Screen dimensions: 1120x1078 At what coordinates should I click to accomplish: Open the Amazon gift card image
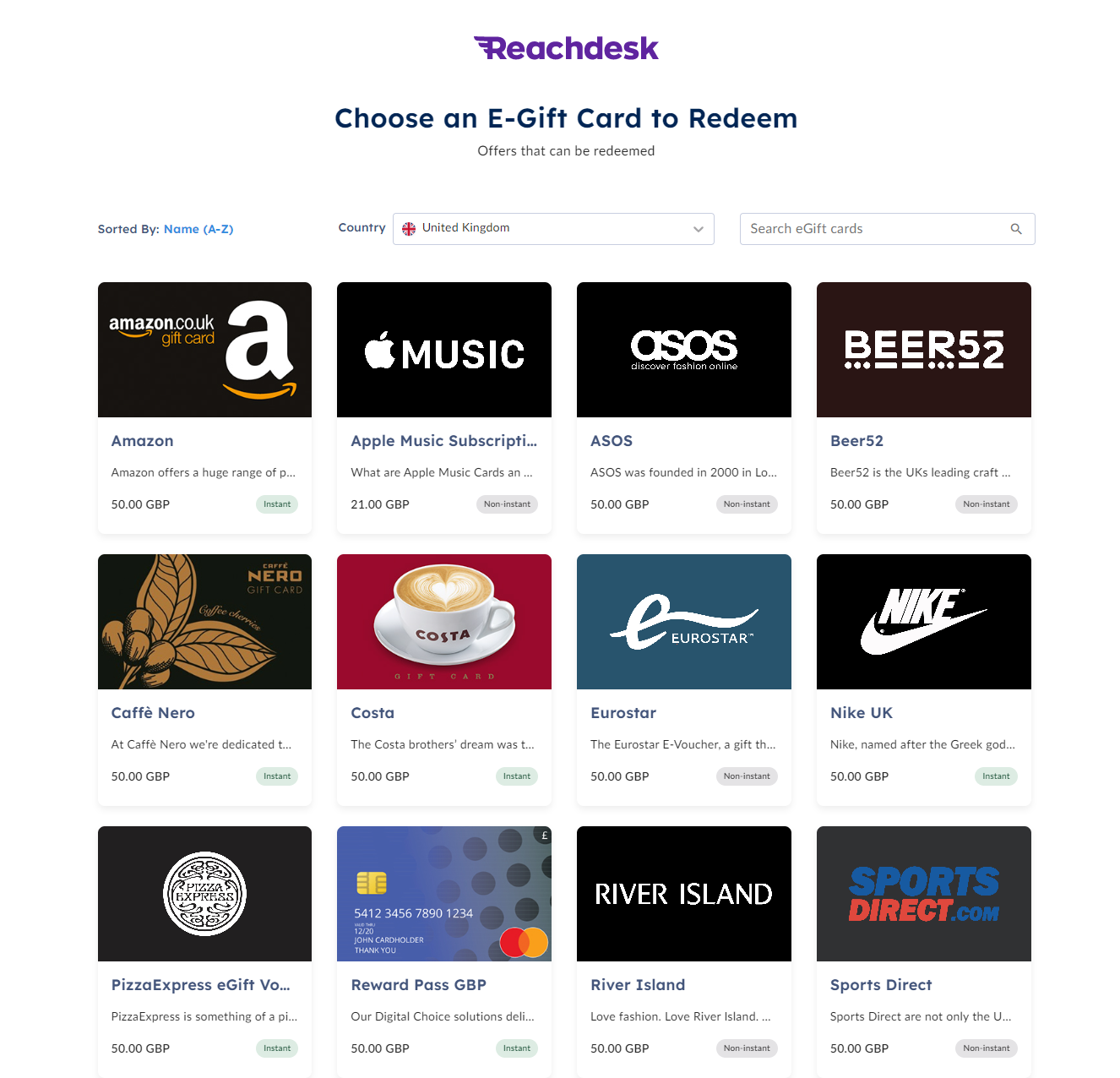[204, 350]
